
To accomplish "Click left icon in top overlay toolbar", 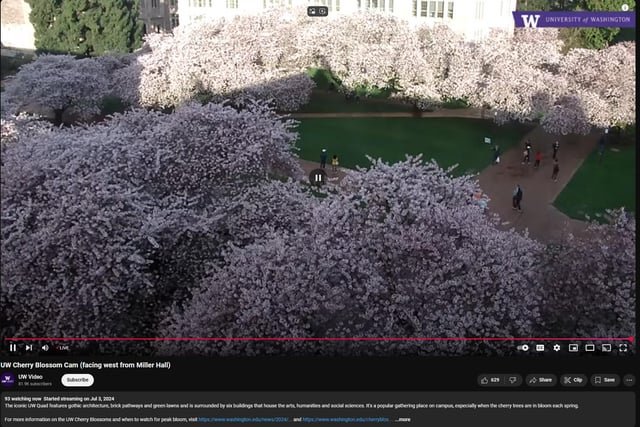I will pyautogui.click(x=313, y=11).
